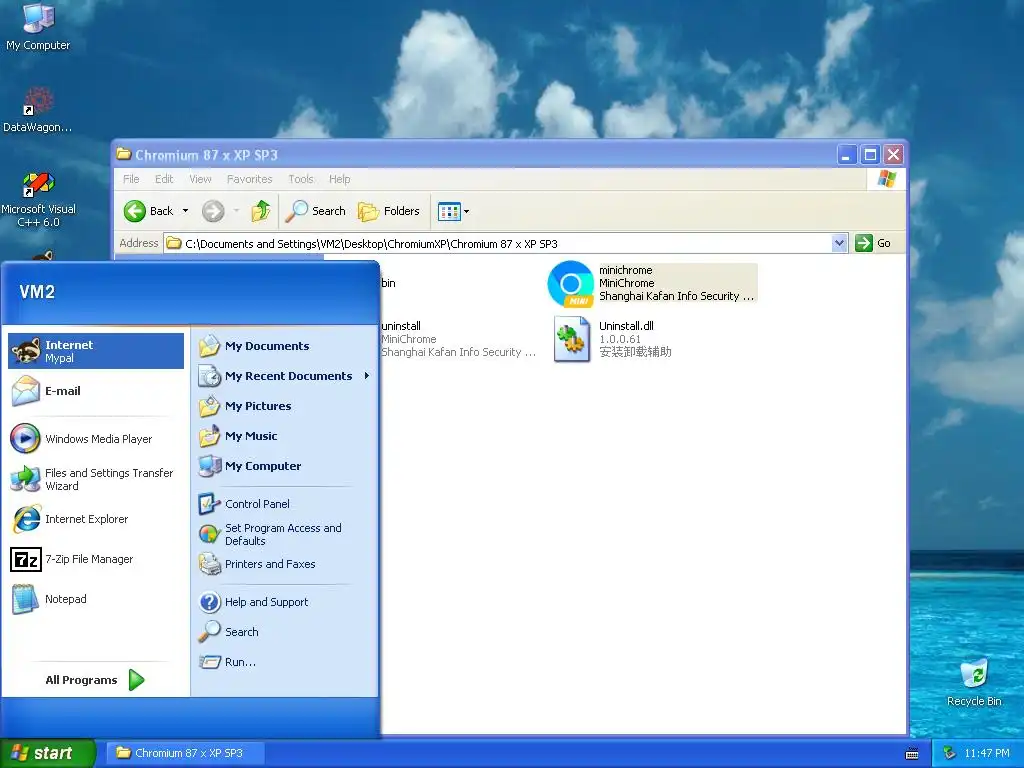Open My Documents folder
The width and height of the screenshot is (1024, 768).
click(284, 346)
